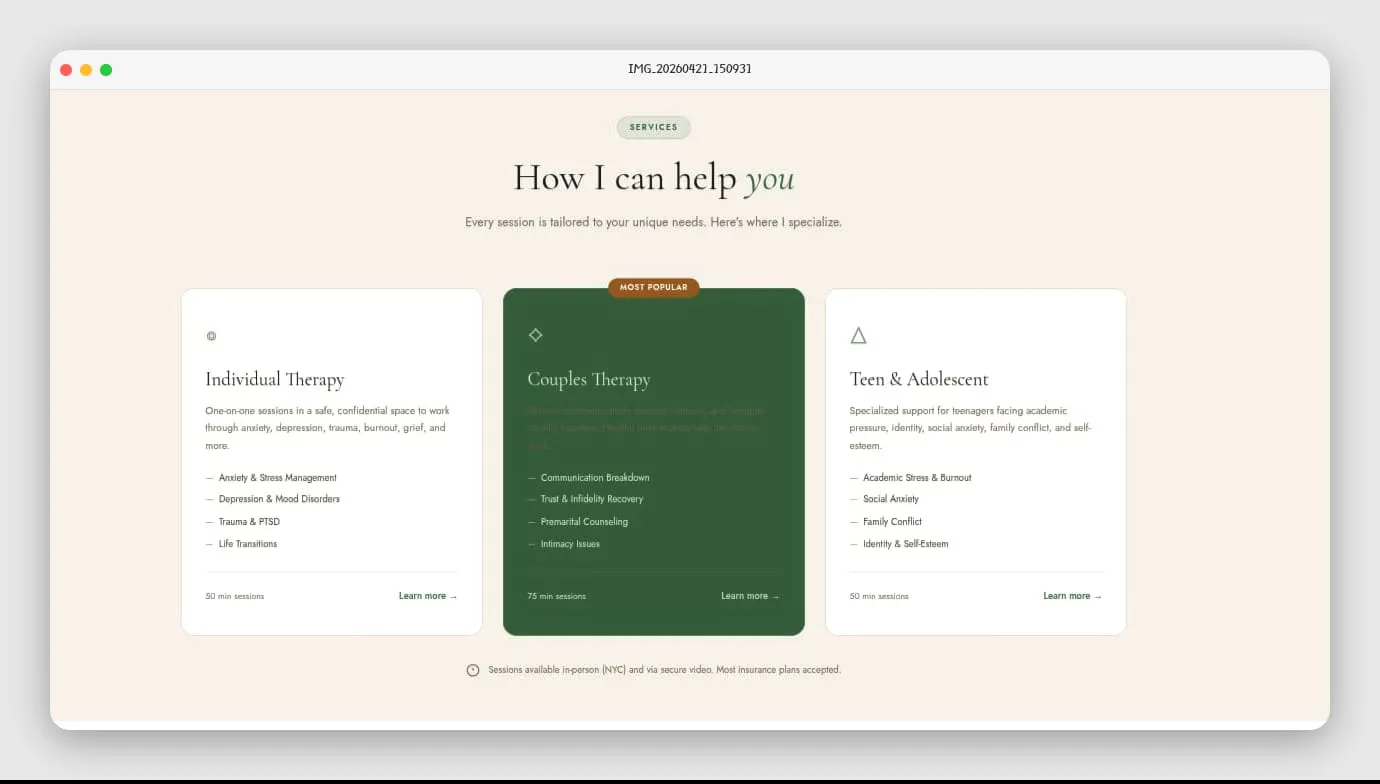
Task: Click 'Family Conflict' list item
Action: 892,522
